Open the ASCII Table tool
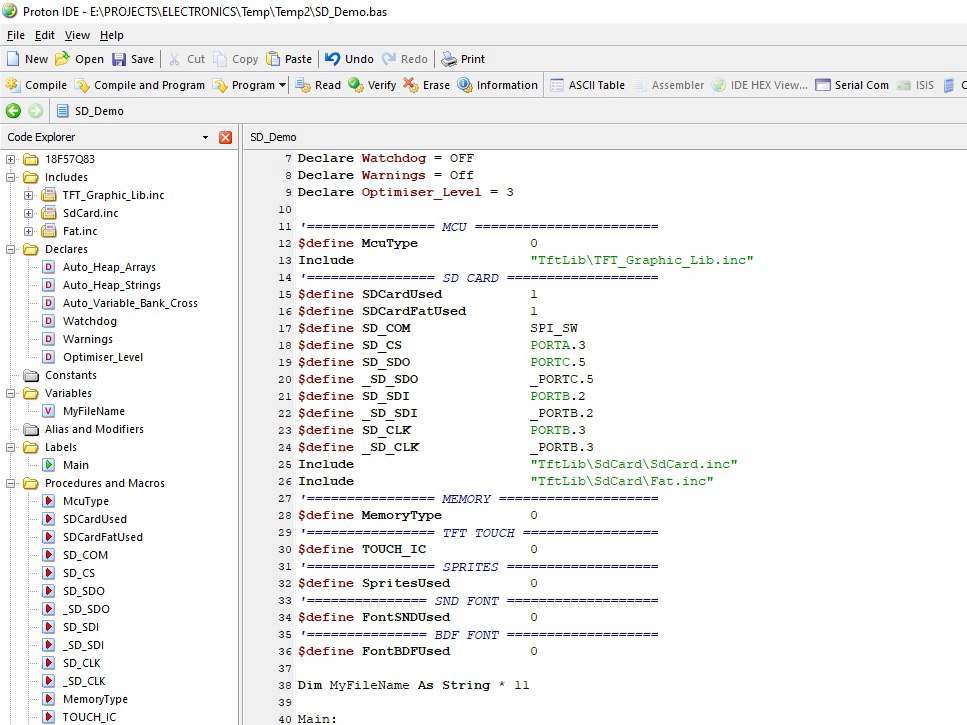967x725 pixels. 587,85
